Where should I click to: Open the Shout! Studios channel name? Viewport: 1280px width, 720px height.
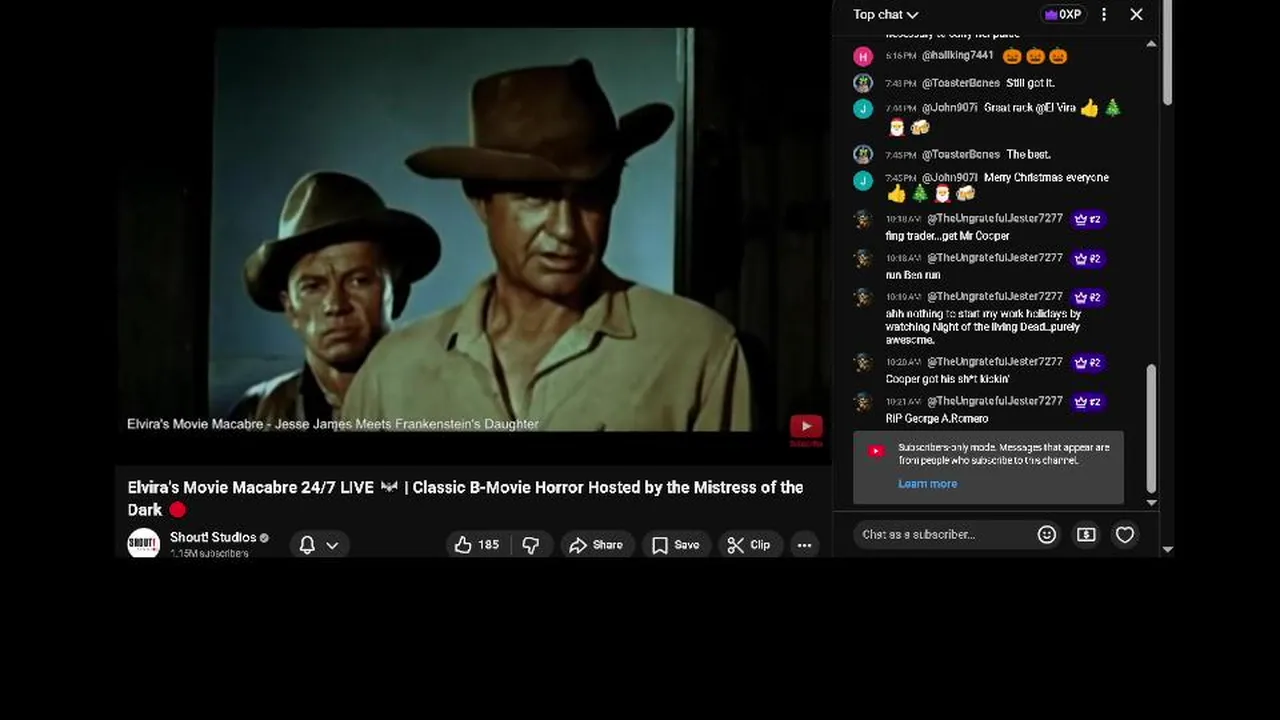tap(213, 538)
